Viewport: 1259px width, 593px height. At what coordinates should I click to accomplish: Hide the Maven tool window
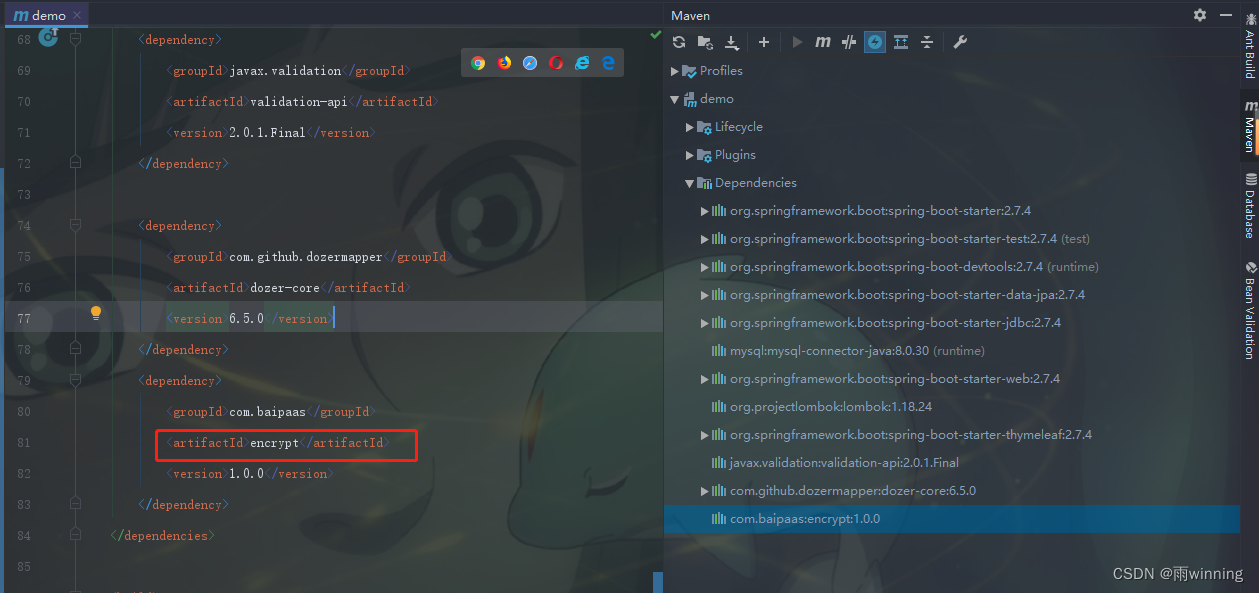pos(1225,15)
